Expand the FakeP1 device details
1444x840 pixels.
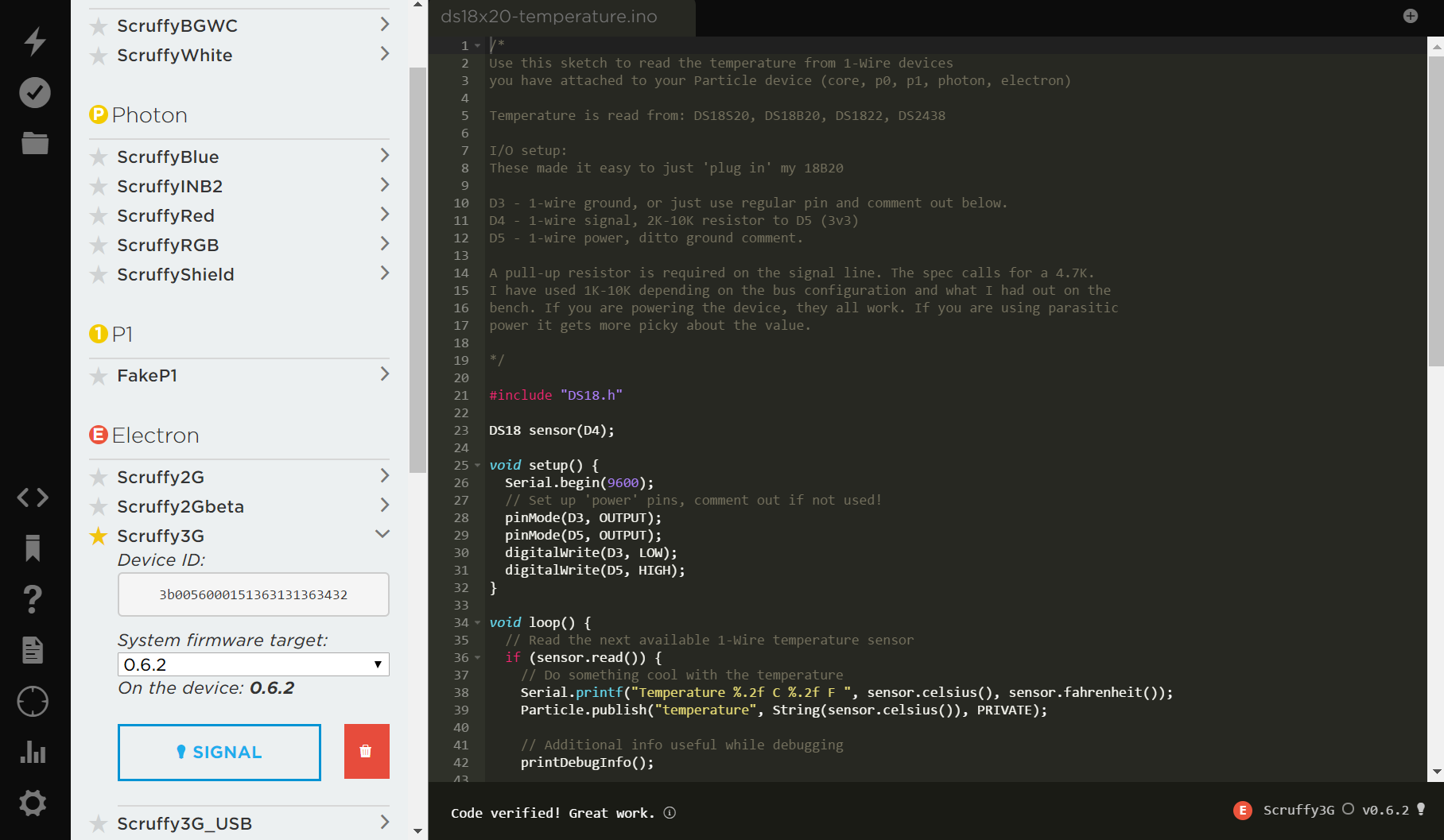[384, 374]
